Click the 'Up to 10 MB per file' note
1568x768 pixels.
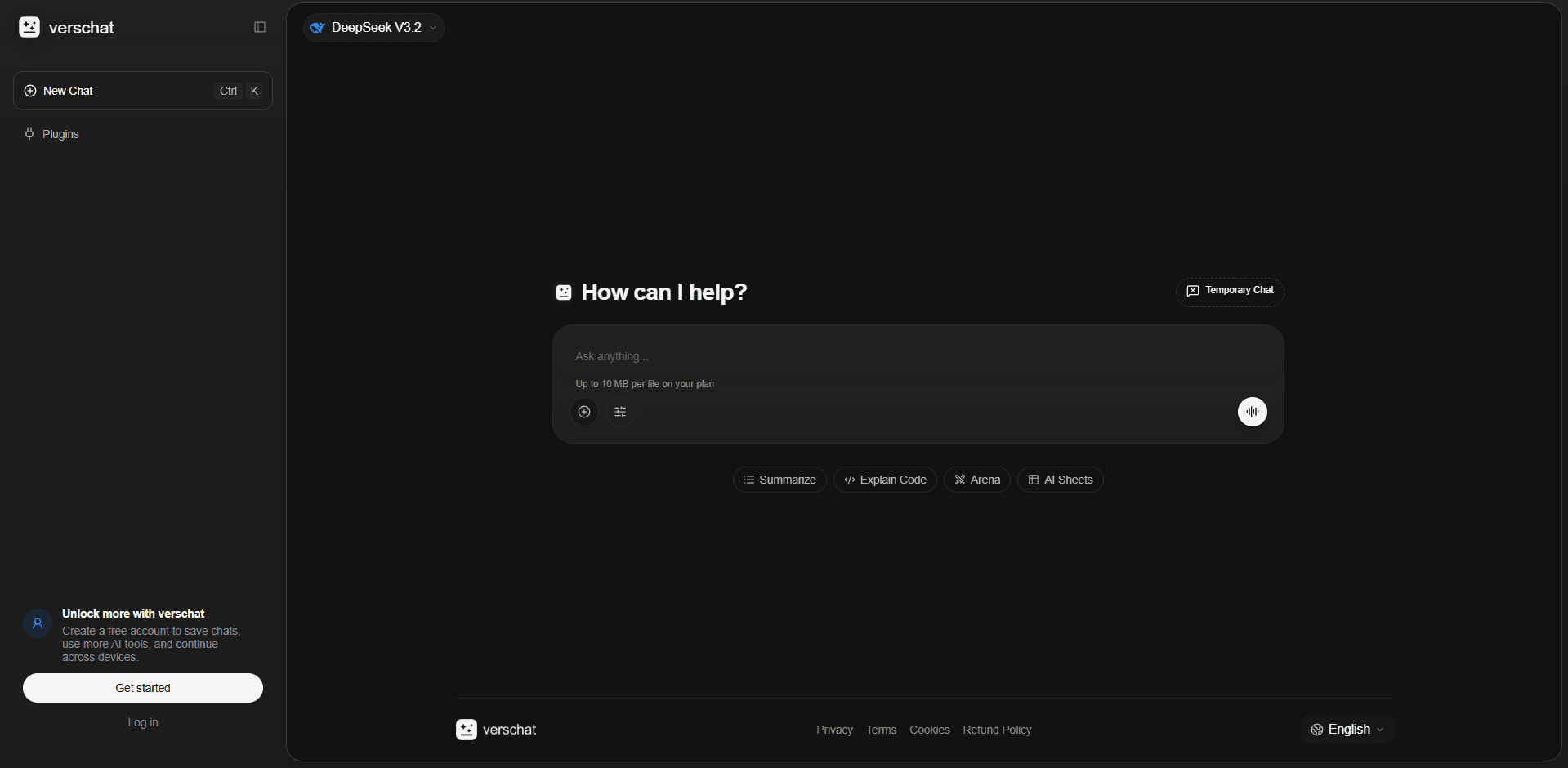645,384
